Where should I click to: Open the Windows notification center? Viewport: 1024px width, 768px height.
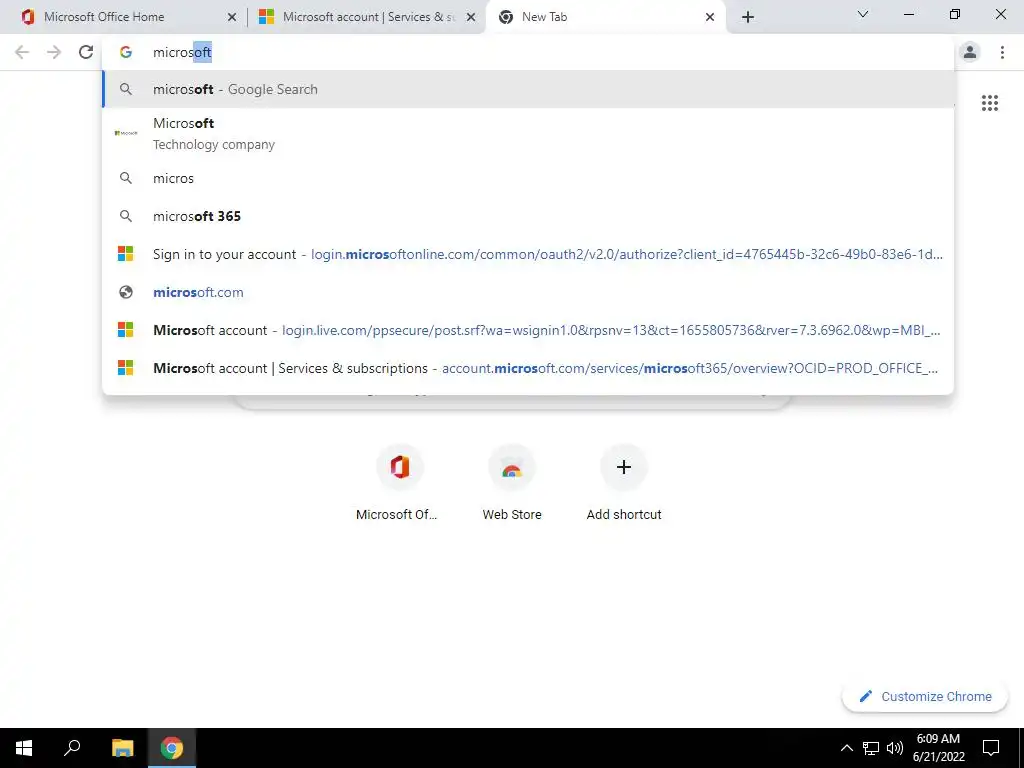991,748
